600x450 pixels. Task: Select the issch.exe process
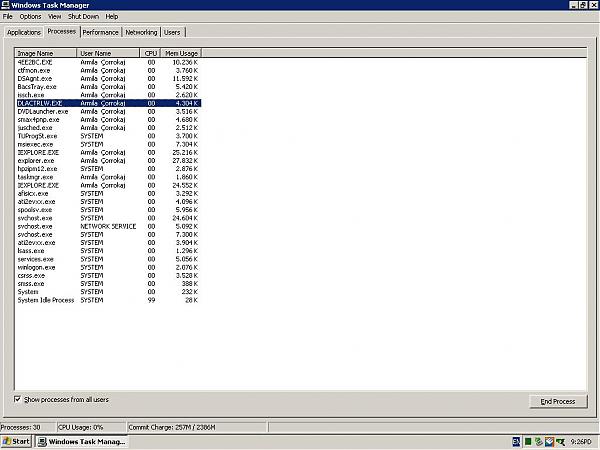click(x=109, y=95)
